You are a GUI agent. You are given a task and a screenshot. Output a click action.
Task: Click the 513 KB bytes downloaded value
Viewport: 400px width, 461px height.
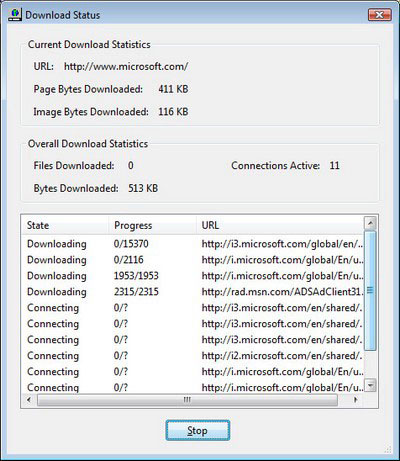[143, 188]
